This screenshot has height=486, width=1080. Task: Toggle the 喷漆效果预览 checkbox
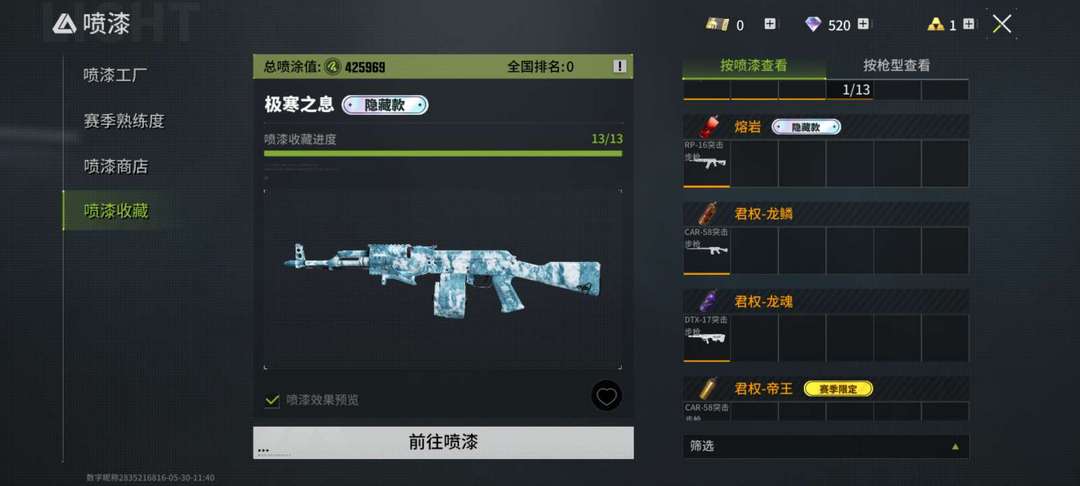pyautogui.click(x=272, y=400)
